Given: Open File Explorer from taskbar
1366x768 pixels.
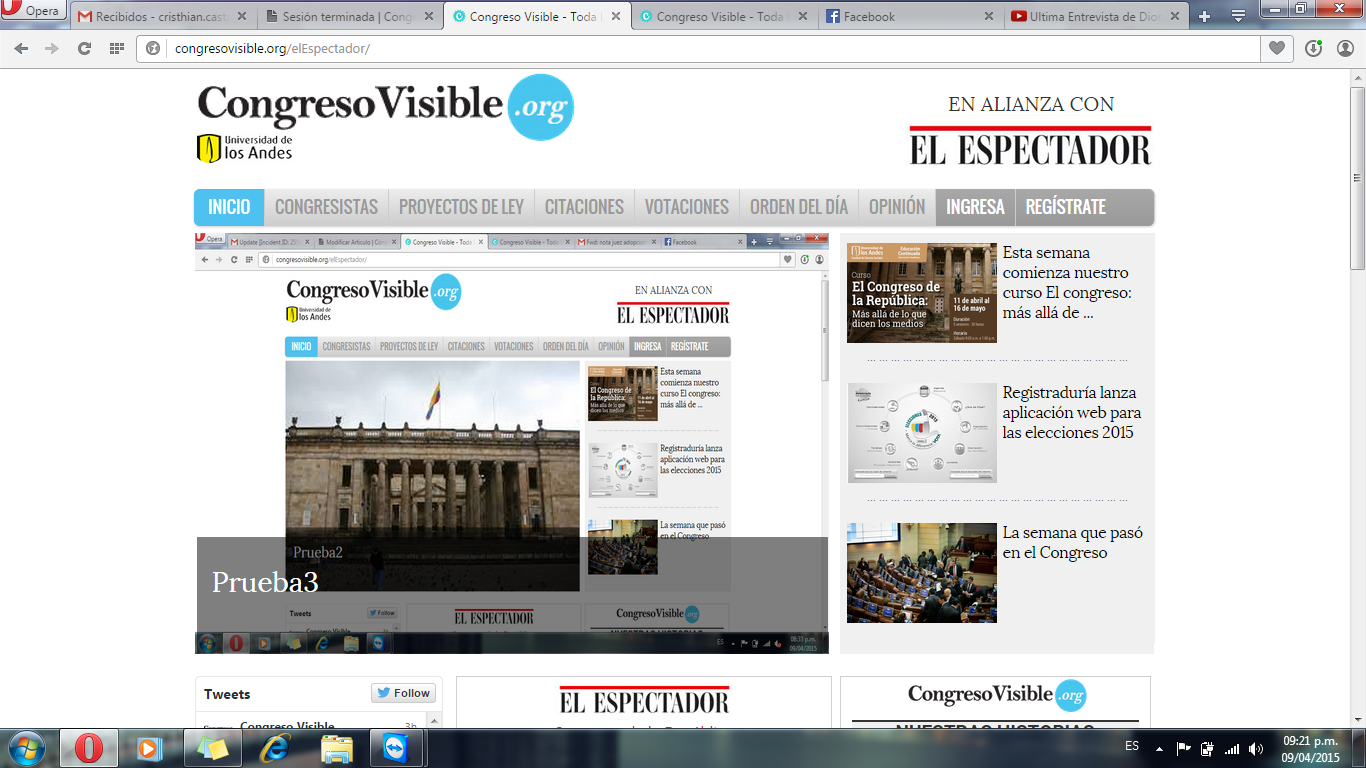Looking at the screenshot, I should 336,748.
